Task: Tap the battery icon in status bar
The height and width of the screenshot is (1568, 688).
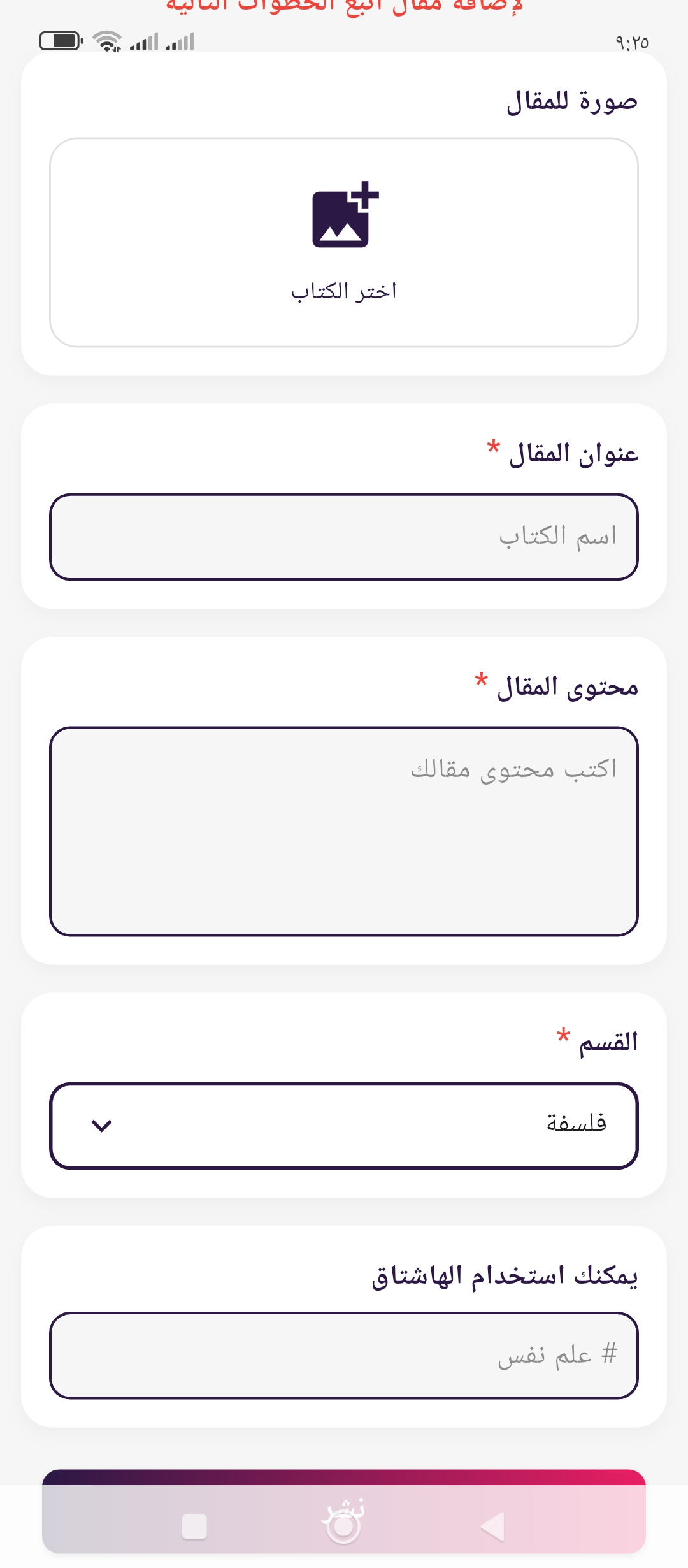Action: click(61, 41)
